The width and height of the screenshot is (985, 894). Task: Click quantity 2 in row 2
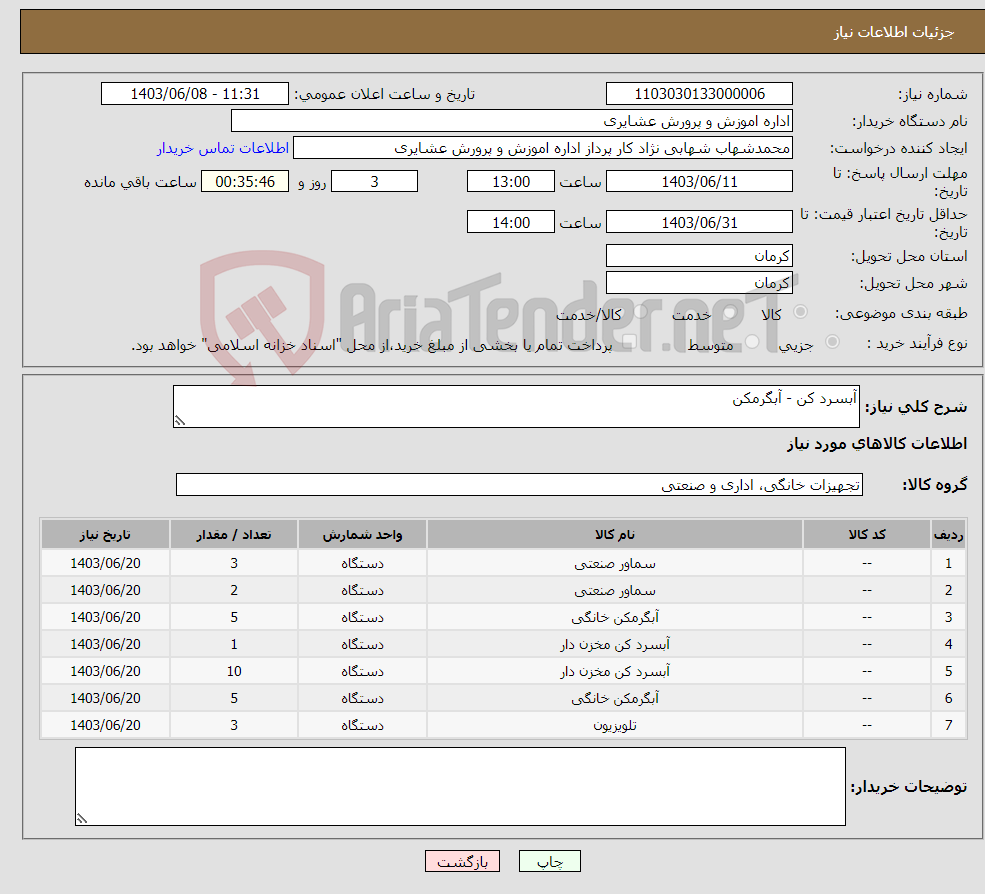point(234,591)
